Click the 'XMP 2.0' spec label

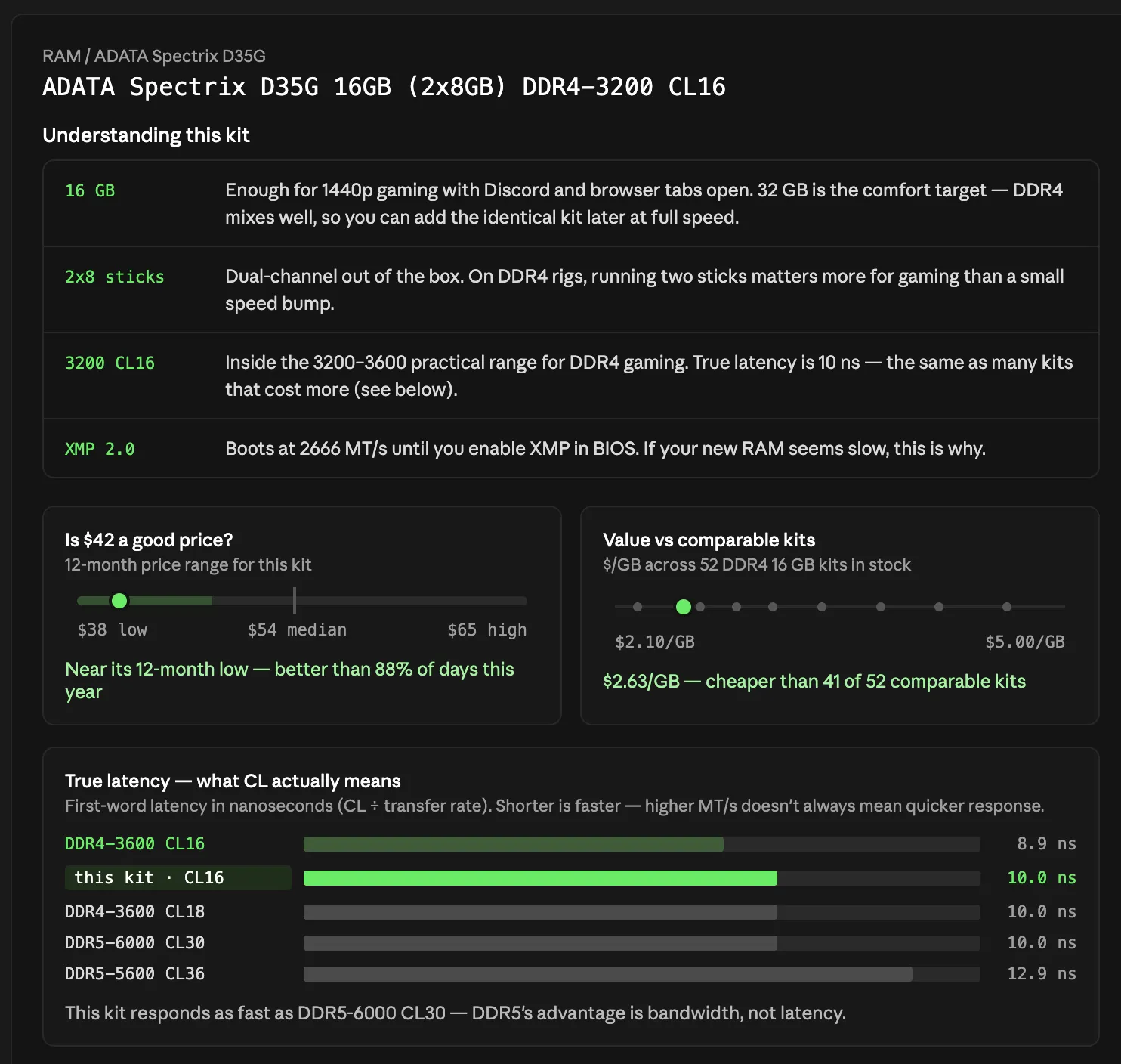pos(100,449)
